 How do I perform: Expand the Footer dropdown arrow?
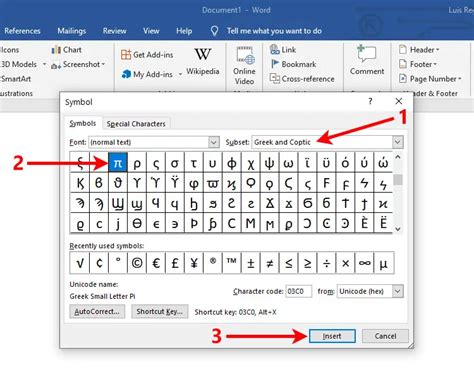coord(435,64)
